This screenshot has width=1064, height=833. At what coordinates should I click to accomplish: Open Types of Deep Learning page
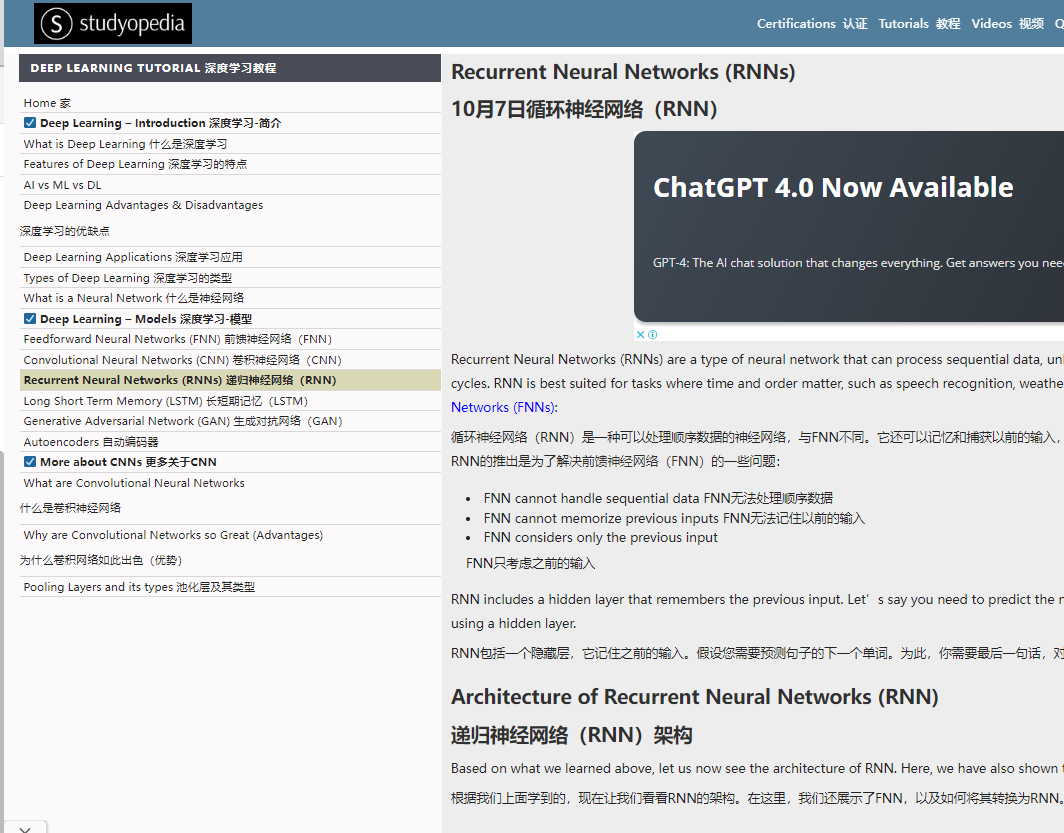[x=128, y=278]
